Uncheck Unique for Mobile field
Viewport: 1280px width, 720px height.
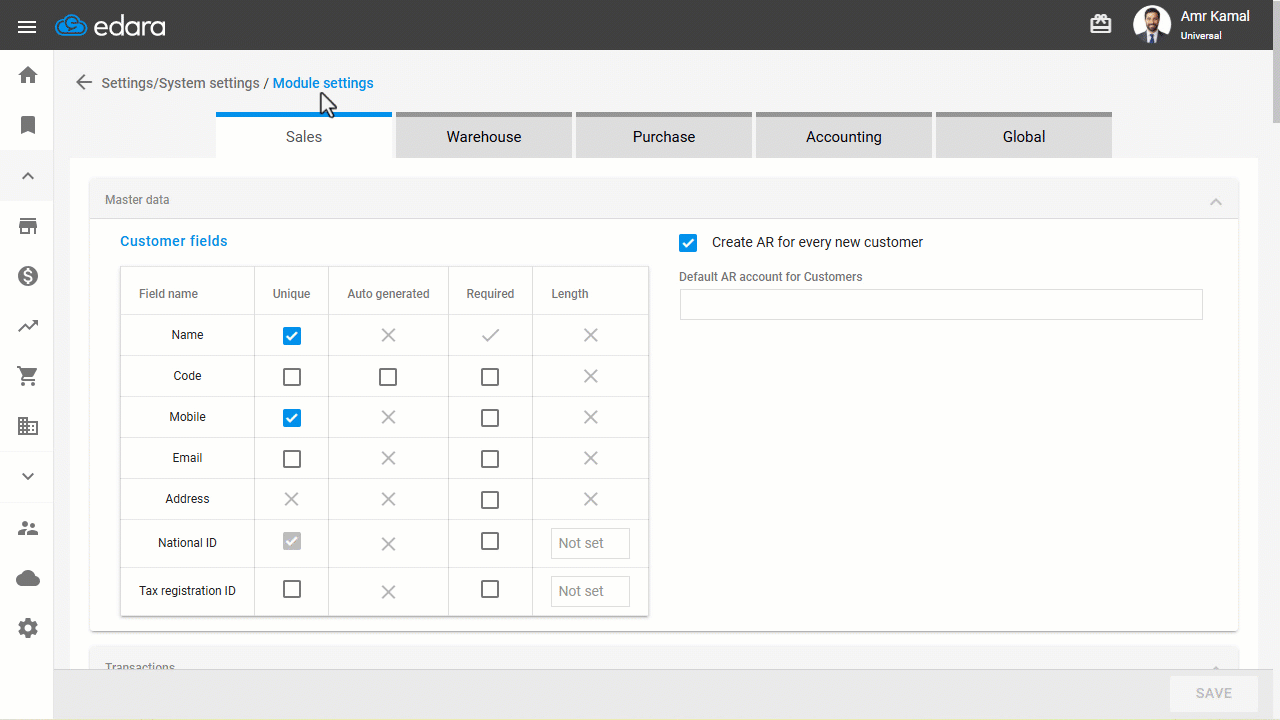coord(292,418)
